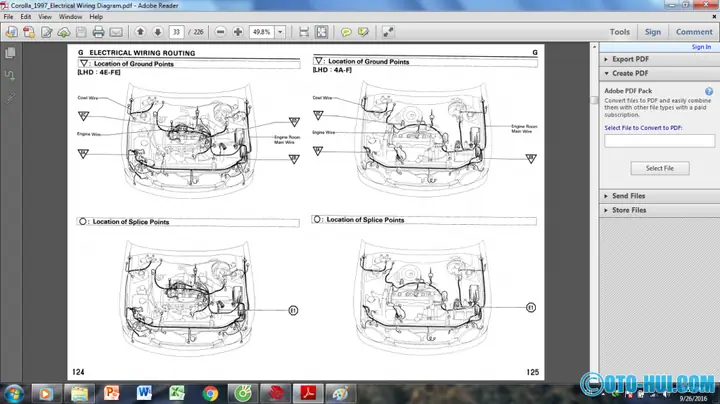Click the page number field showing 33
This screenshot has height=404, width=720.
click(176, 32)
